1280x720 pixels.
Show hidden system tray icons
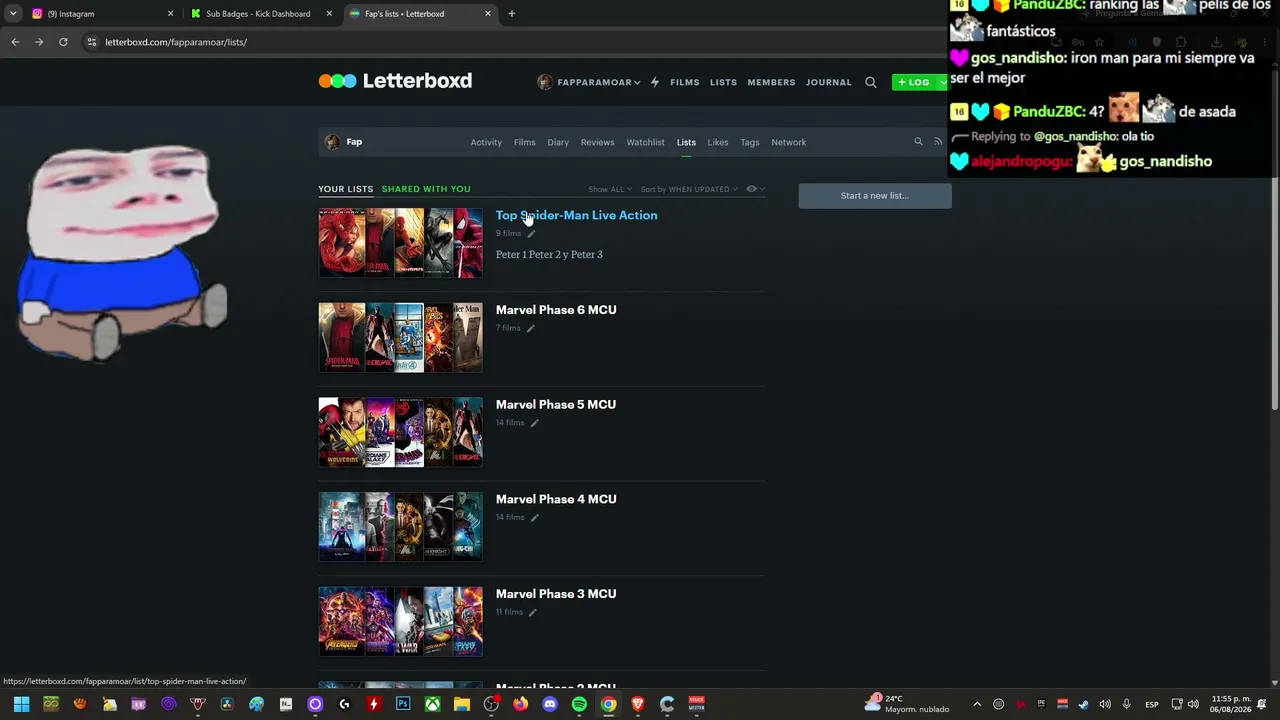point(977,704)
